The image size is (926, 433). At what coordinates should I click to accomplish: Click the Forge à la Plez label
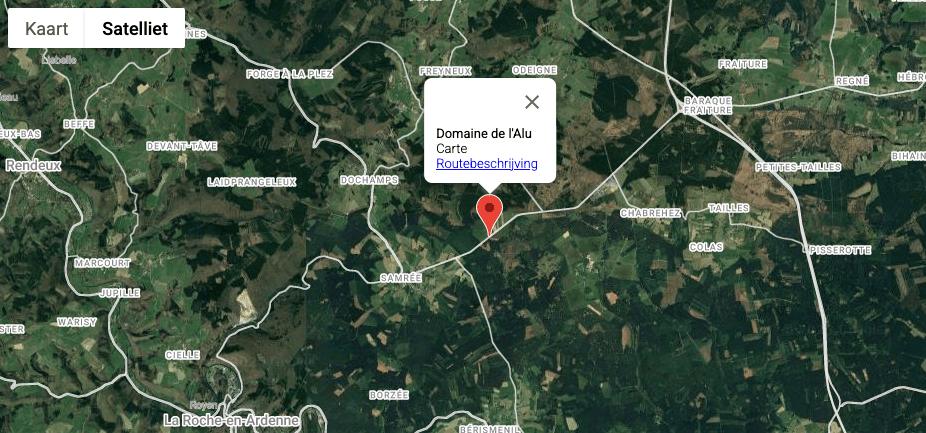click(x=289, y=74)
